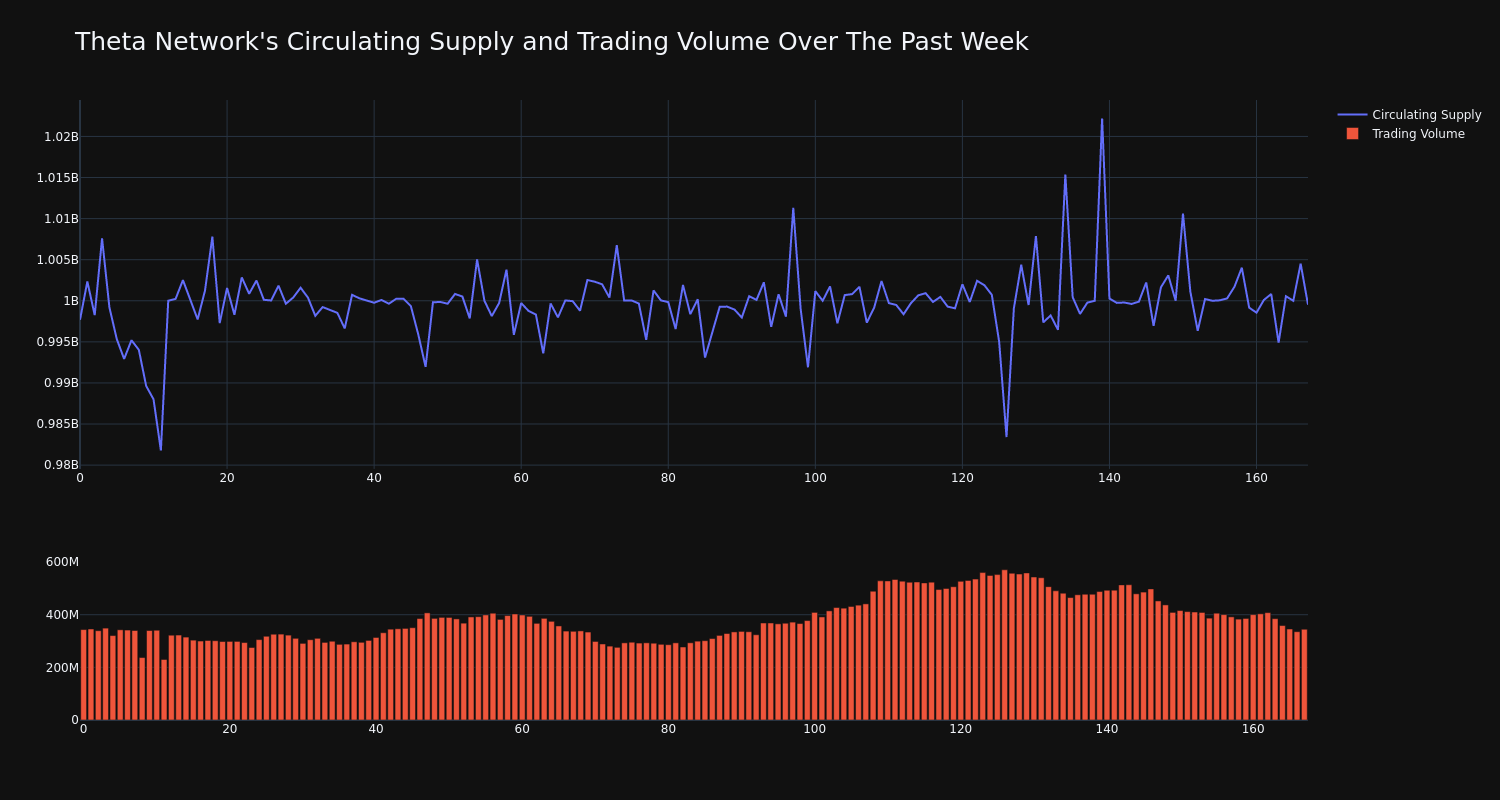Screen dimensions: 1500x800
Task: Click the highest supply spike near 139
Action: pos(1102,120)
